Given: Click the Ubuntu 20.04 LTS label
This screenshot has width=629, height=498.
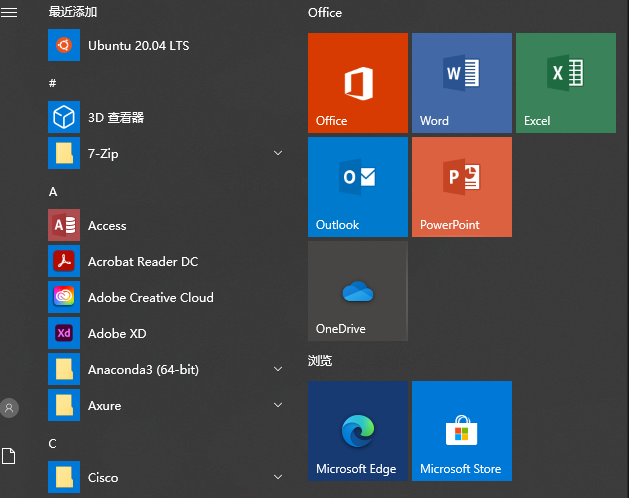Looking at the screenshot, I should click(139, 45).
